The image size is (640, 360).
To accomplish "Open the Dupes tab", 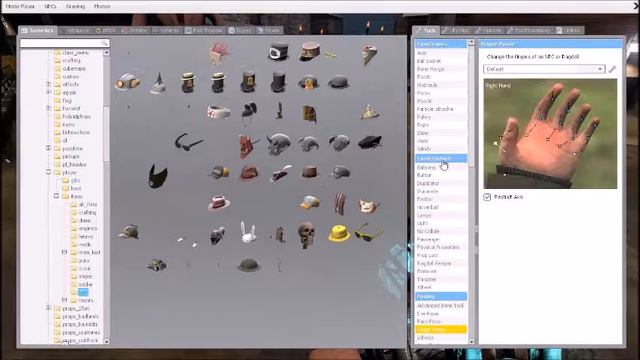I will tap(240, 30).
